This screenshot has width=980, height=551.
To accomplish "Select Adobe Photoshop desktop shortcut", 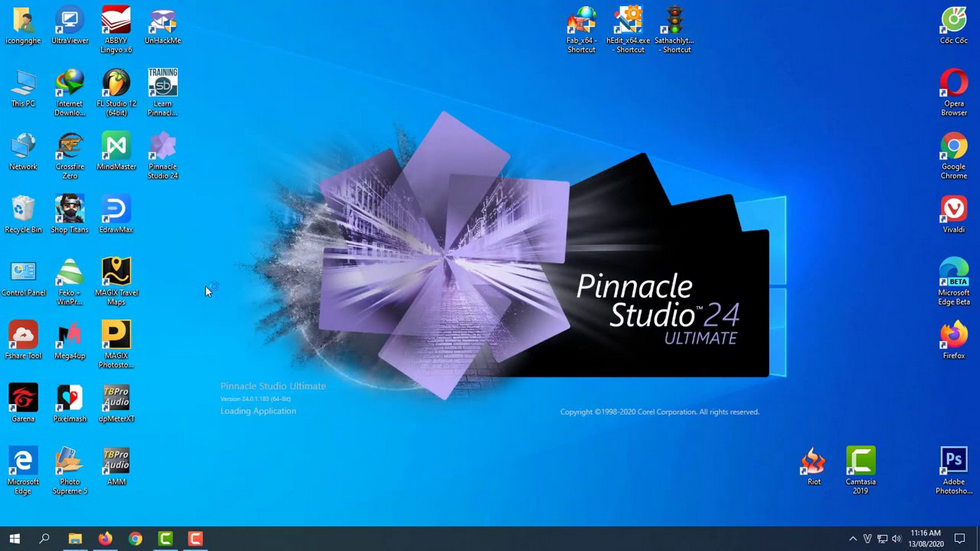I will [x=954, y=471].
